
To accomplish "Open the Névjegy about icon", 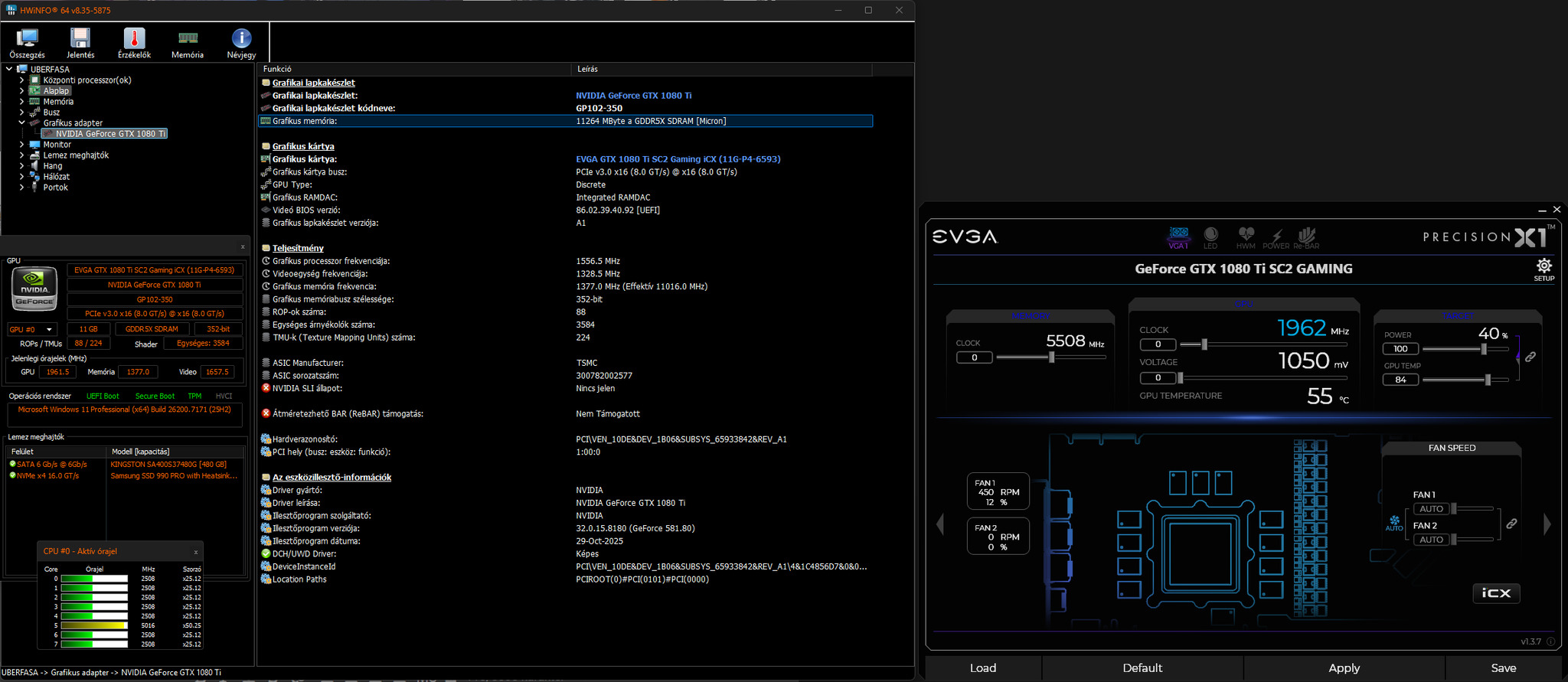I will pos(241,42).
